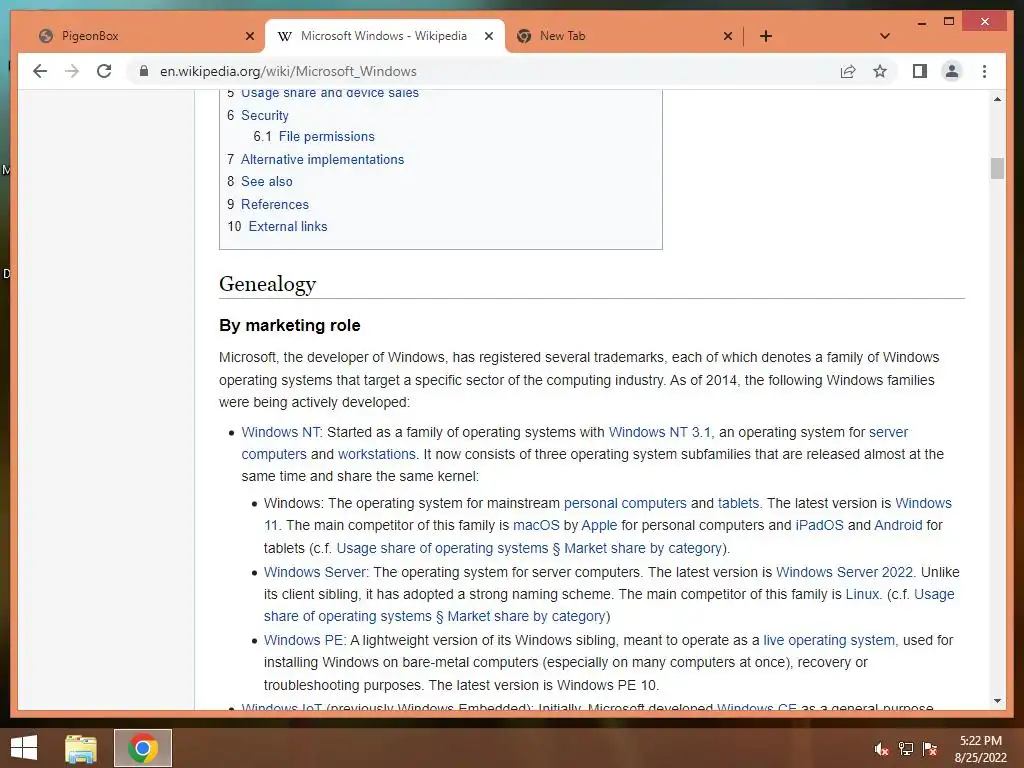Open the Chrome profile avatar
Image resolution: width=1024 pixels, height=768 pixels.
[x=952, y=71]
